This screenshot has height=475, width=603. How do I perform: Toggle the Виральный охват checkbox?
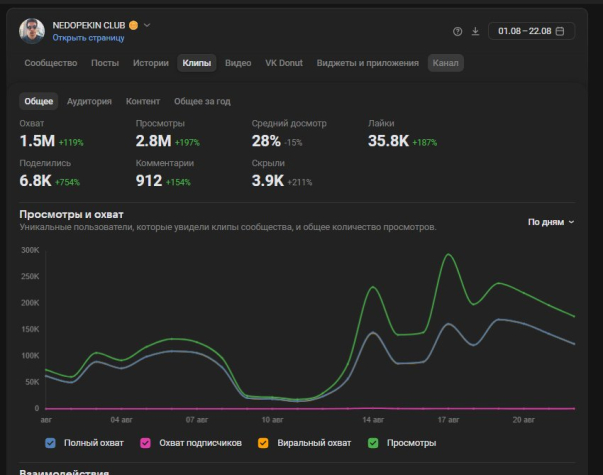[263, 443]
